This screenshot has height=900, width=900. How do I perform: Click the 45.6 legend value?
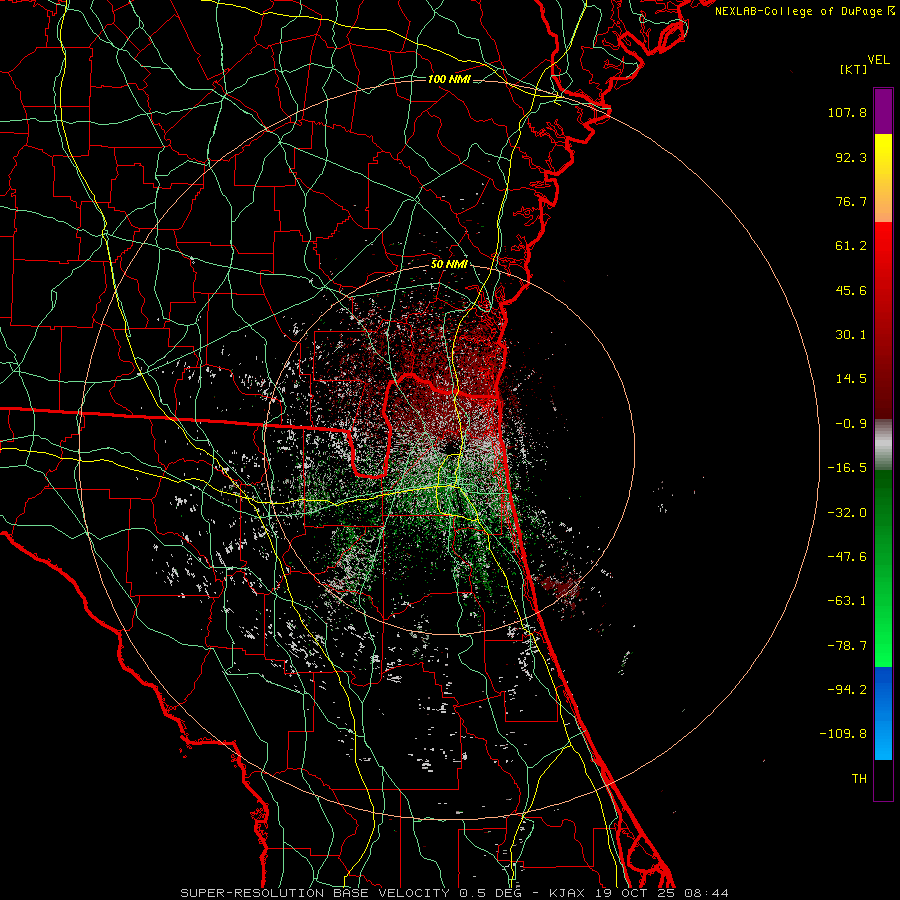click(x=851, y=290)
